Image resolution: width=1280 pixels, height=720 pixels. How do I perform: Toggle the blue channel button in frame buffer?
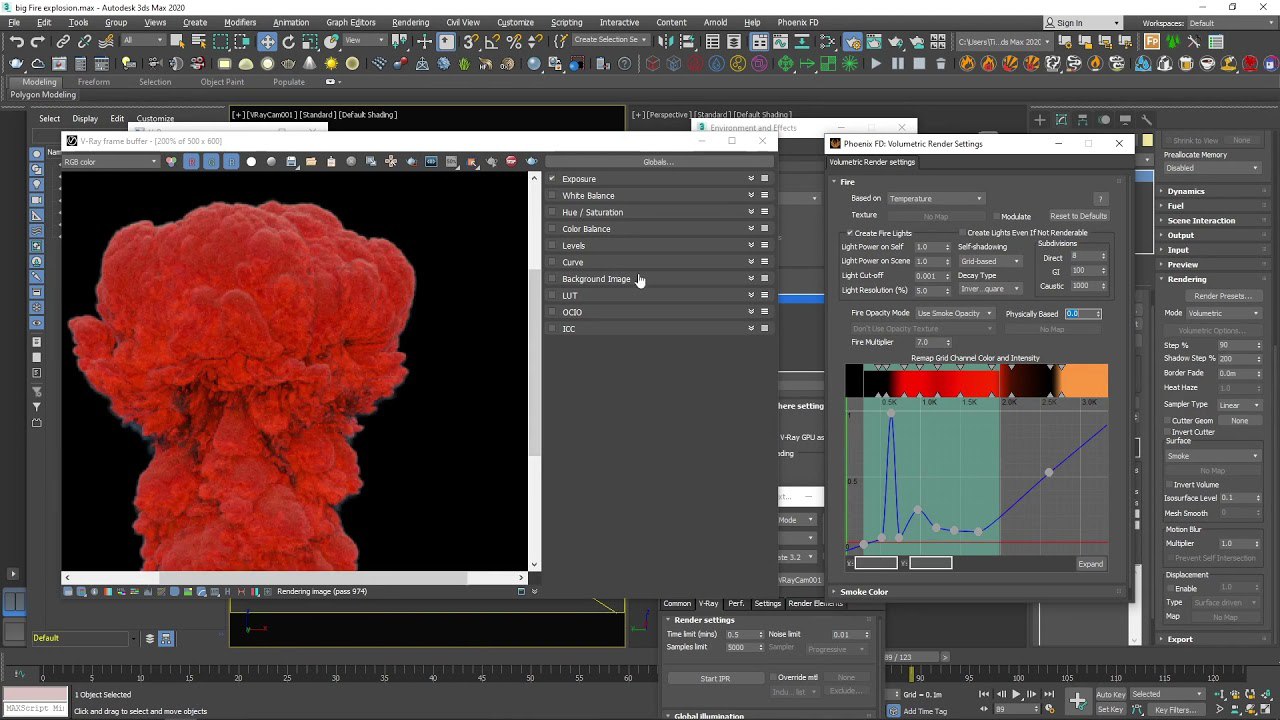click(231, 161)
